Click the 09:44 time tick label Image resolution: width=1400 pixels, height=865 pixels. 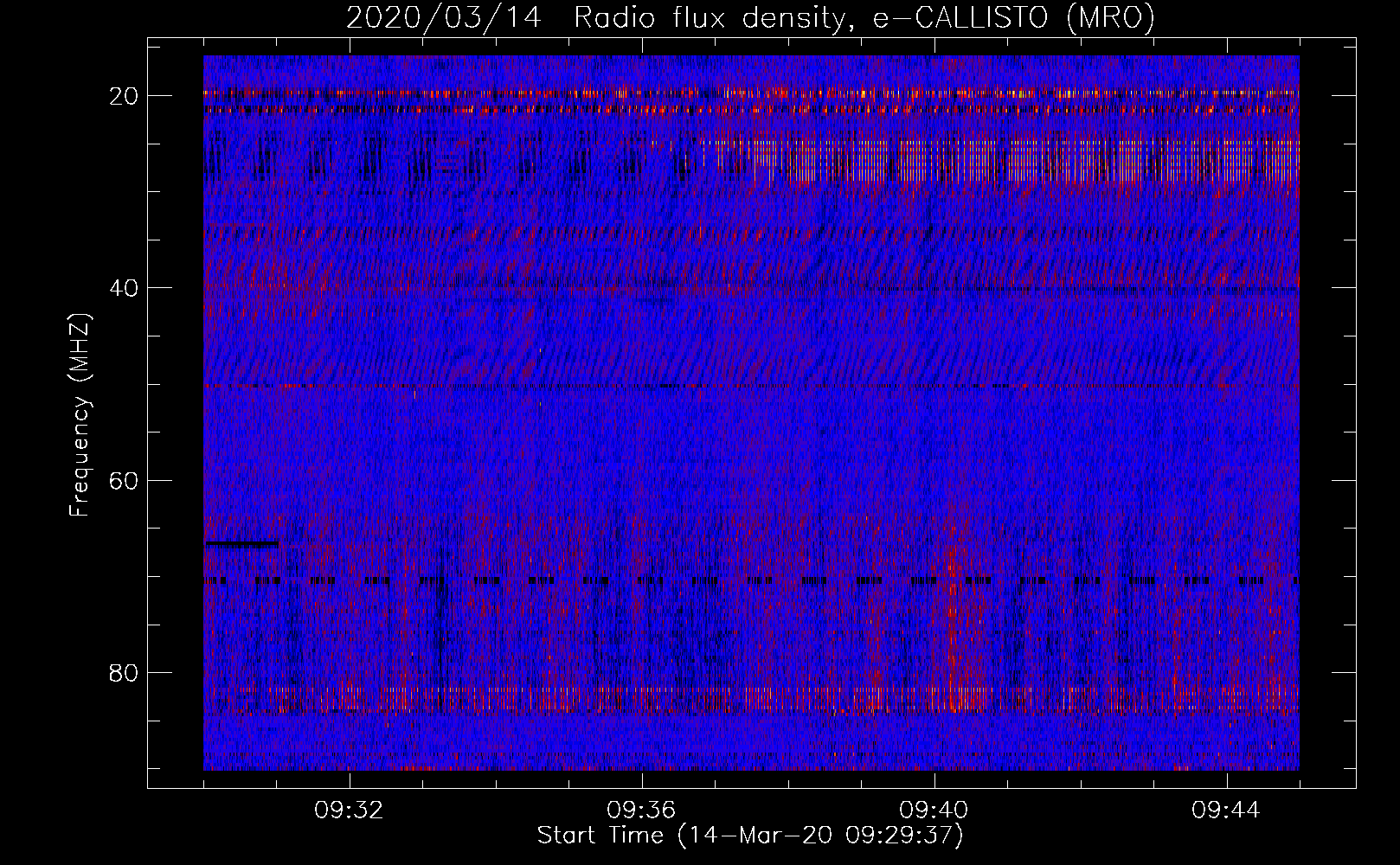1226,811
